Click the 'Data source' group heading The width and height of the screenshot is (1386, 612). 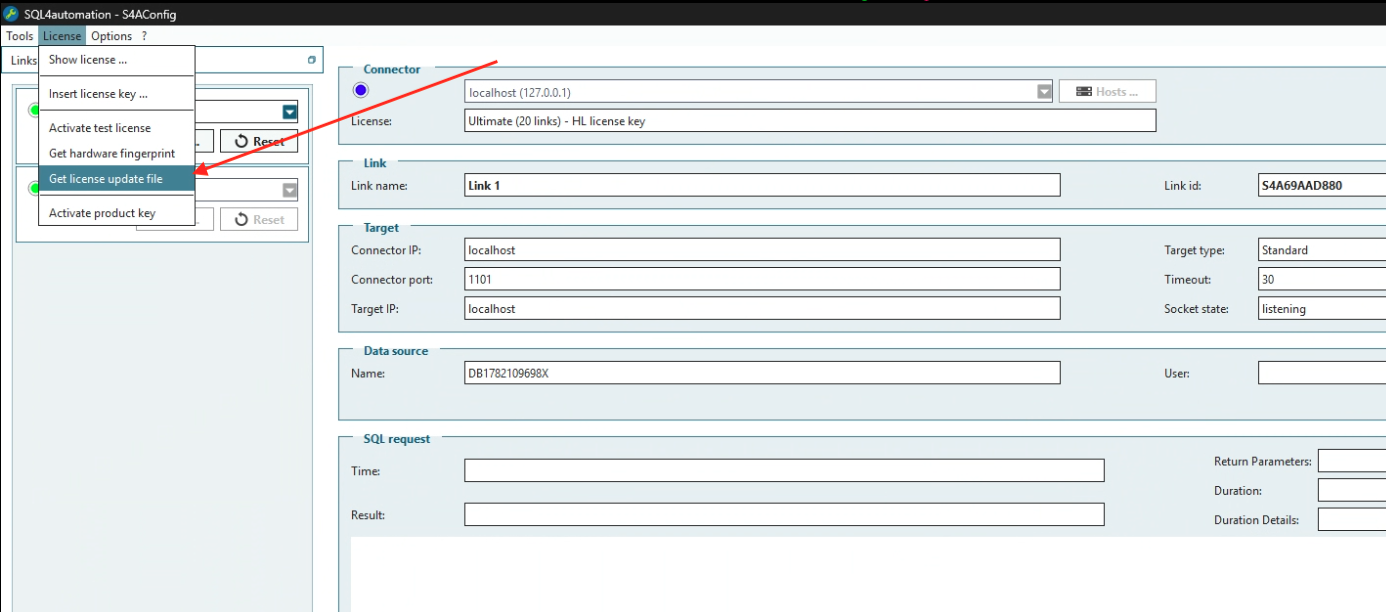pos(396,351)
